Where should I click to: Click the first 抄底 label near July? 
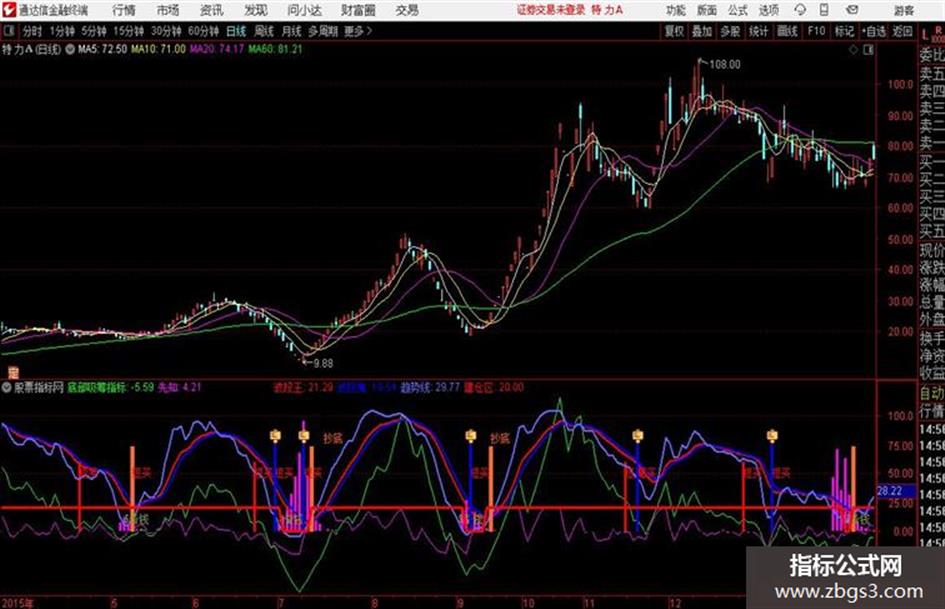click(333, 438)
